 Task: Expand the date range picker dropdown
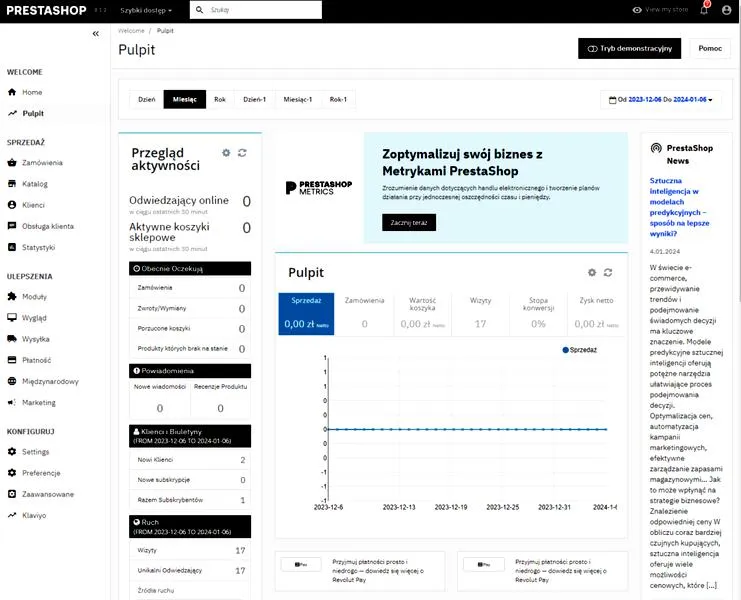pyautogui.click(x=661, y=100)
